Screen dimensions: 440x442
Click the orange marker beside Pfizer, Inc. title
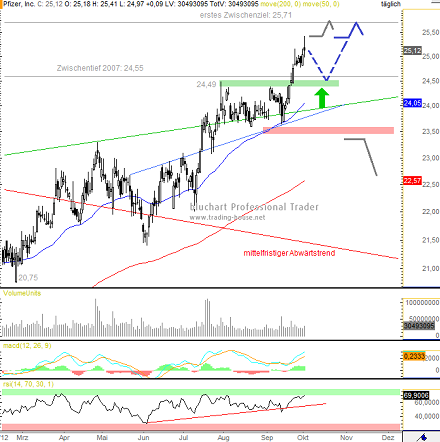tap(1, 4)
